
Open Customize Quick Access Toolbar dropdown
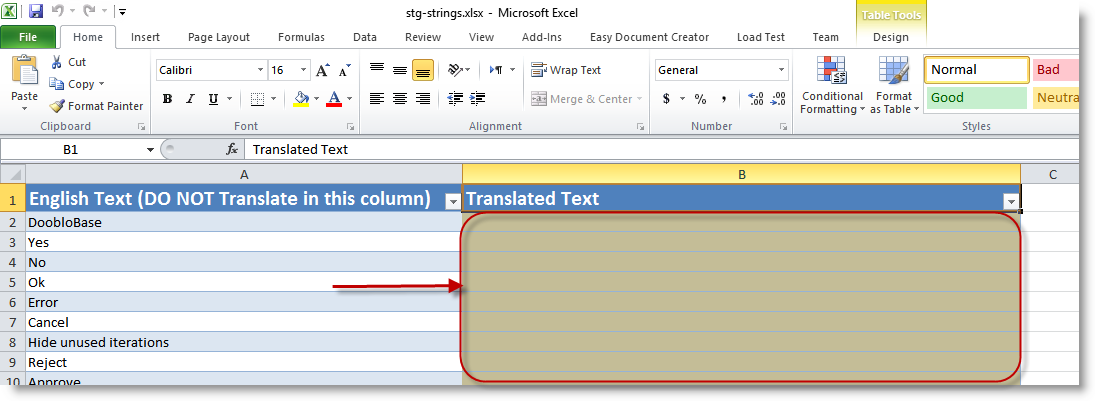tap(122, 12)
